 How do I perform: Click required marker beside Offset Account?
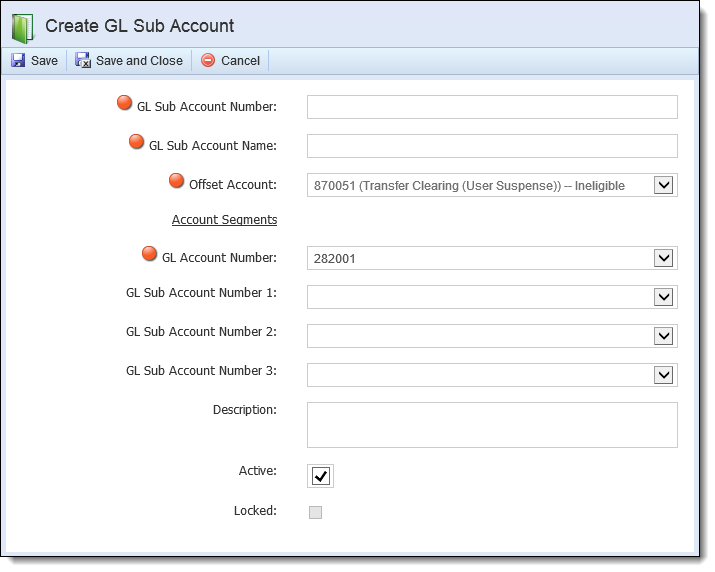176,181
